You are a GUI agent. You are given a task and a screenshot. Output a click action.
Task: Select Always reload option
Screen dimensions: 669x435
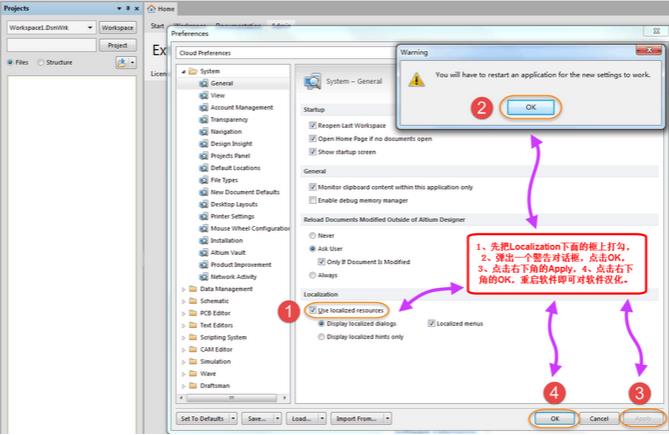click(x=312, y=276)
